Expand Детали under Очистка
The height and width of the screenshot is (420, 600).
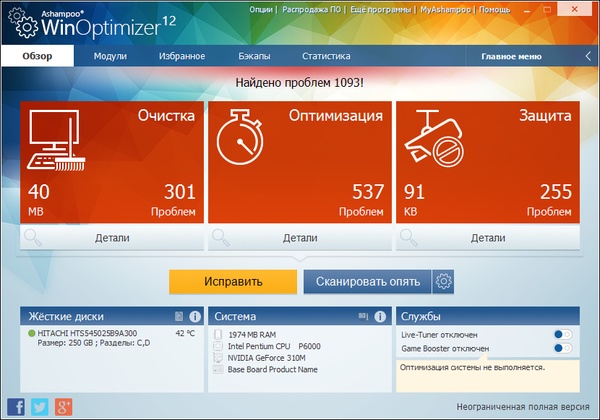pyautogui.click(x=111, y=238)
